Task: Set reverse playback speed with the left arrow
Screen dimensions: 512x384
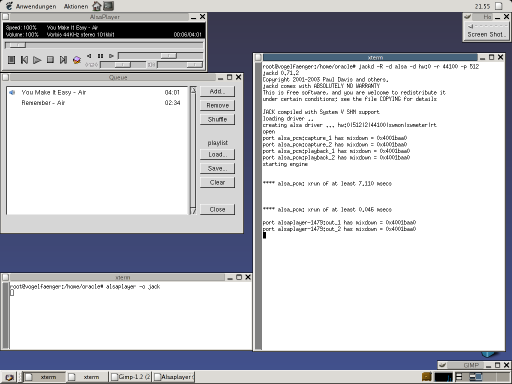Action: [x=89, y=56]
